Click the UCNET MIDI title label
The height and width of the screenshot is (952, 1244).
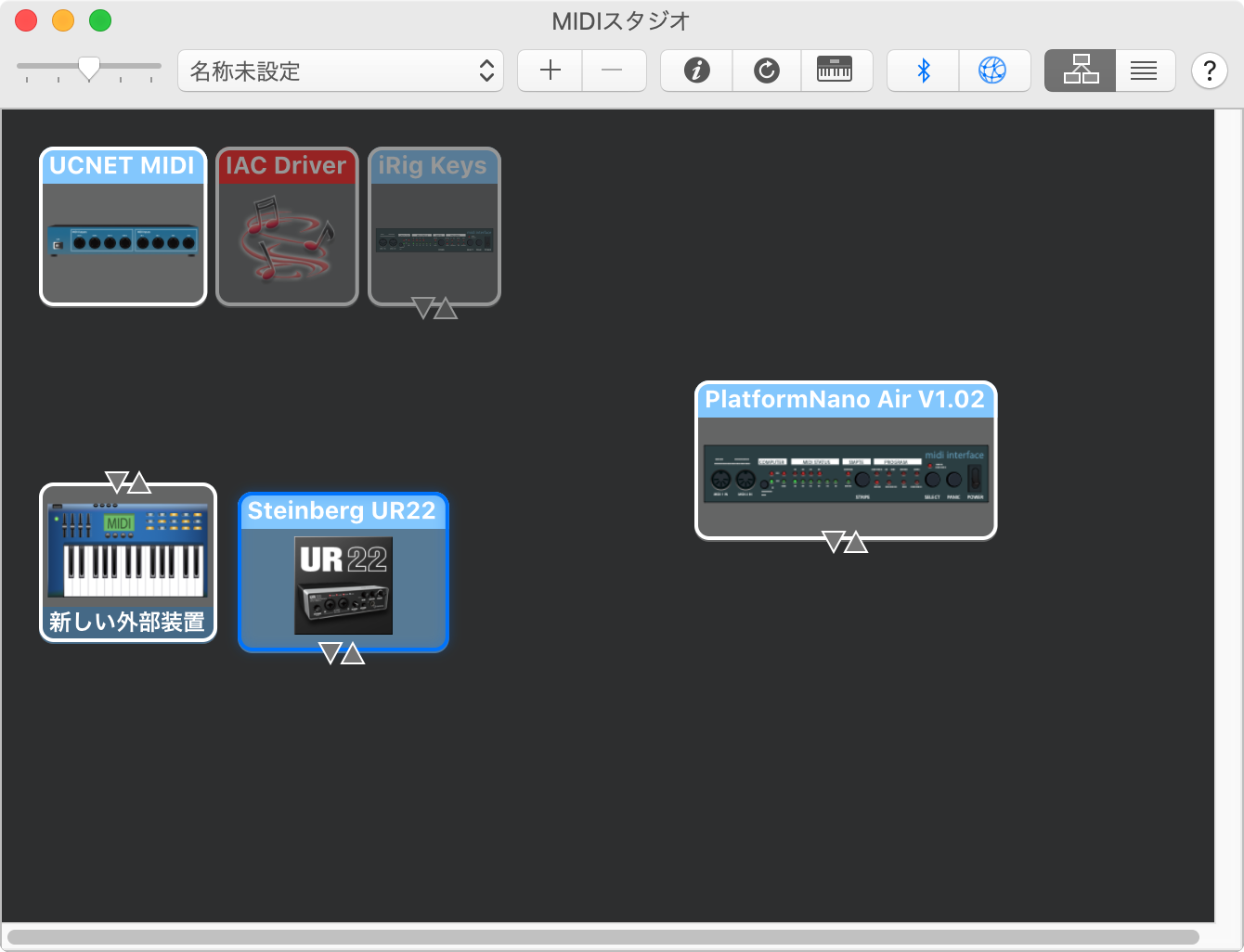click(x=123, y=166)
